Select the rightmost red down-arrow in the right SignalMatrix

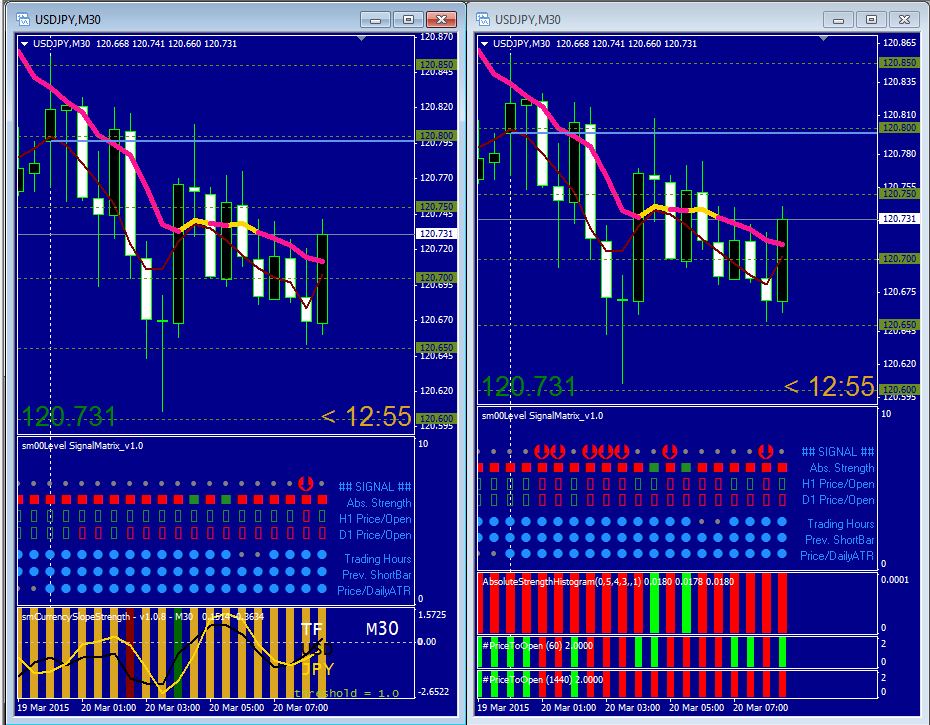(766, 451)
